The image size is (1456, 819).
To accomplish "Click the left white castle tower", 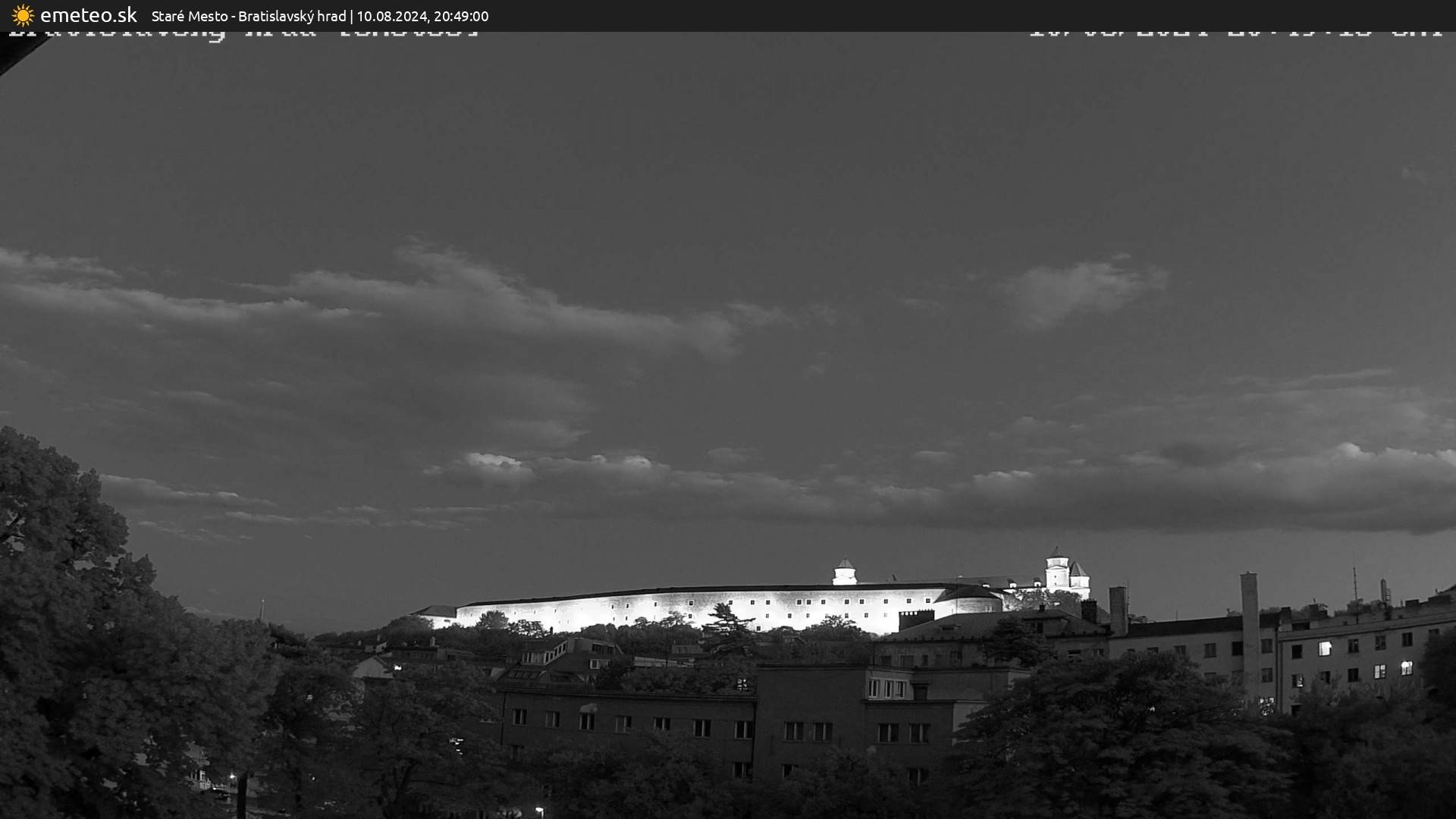I will [844, 573].
